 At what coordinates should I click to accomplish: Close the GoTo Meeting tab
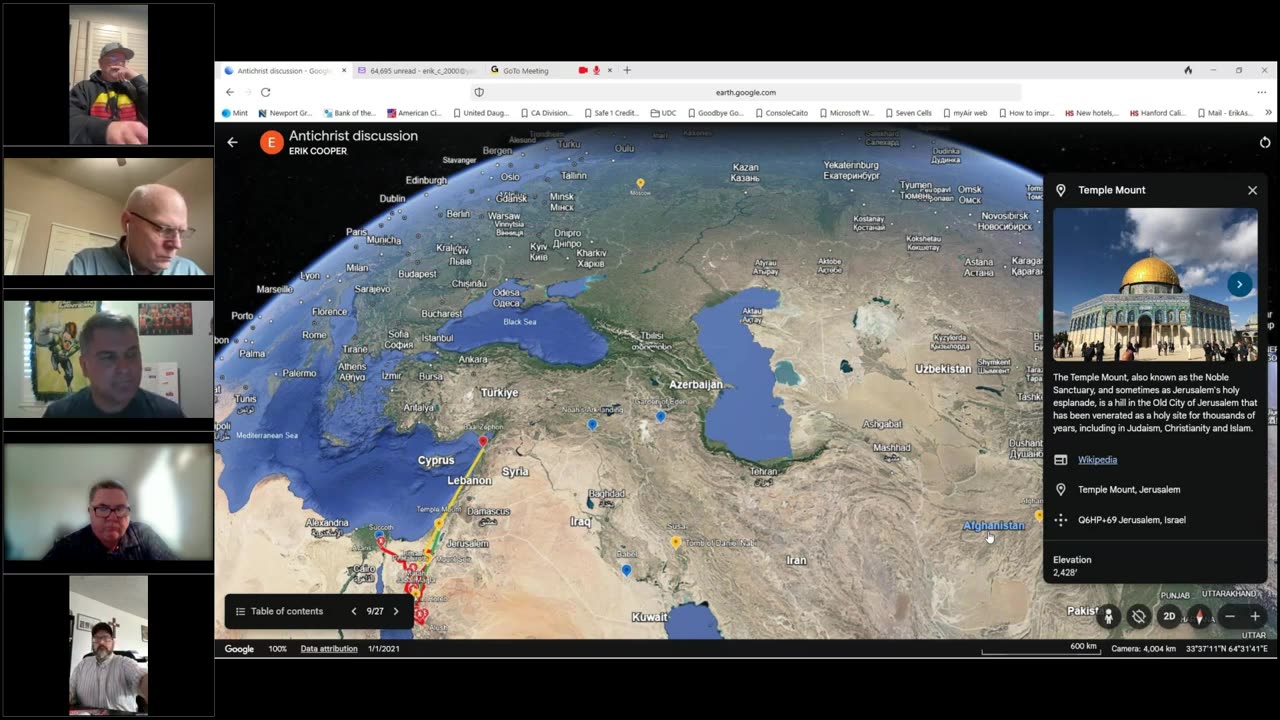610,71
